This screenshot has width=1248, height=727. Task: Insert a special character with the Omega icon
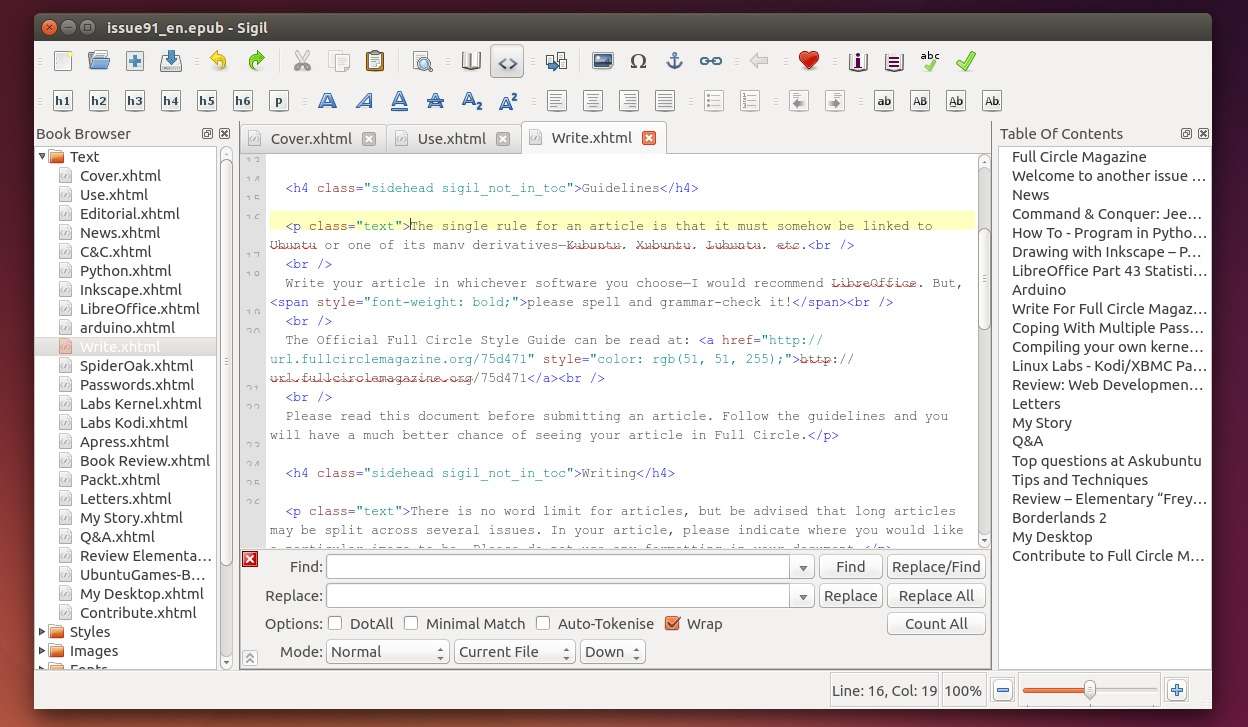(x=638, y=61)
